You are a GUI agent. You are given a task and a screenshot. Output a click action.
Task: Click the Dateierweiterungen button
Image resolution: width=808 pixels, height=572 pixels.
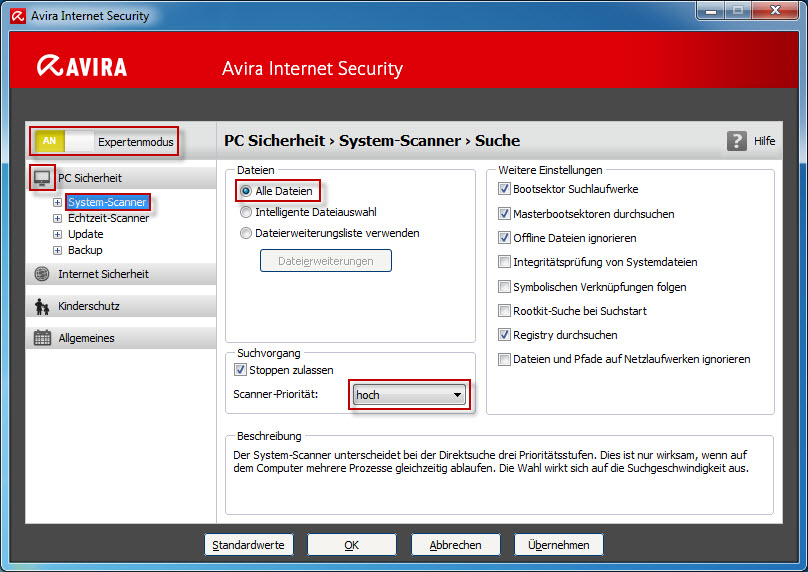click(x=326, y=261)
